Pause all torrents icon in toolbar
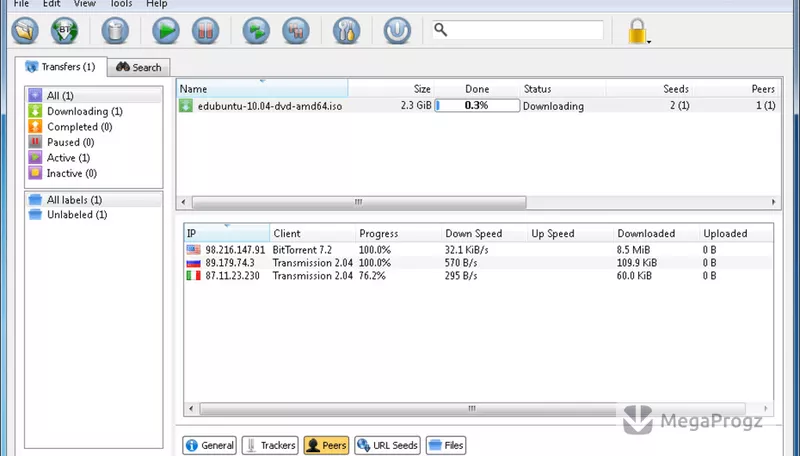This screenshot has height=456, width=800. [x=296, y=31]
